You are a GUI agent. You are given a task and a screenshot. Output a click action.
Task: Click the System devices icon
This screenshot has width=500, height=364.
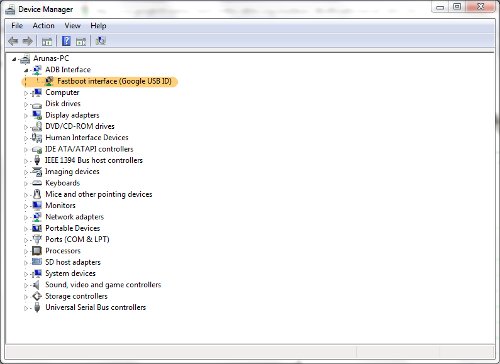click(37, 273)
